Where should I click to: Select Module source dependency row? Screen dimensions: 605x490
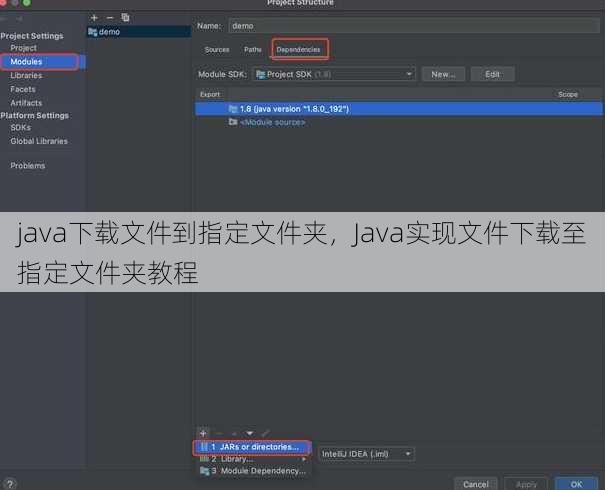398,122
